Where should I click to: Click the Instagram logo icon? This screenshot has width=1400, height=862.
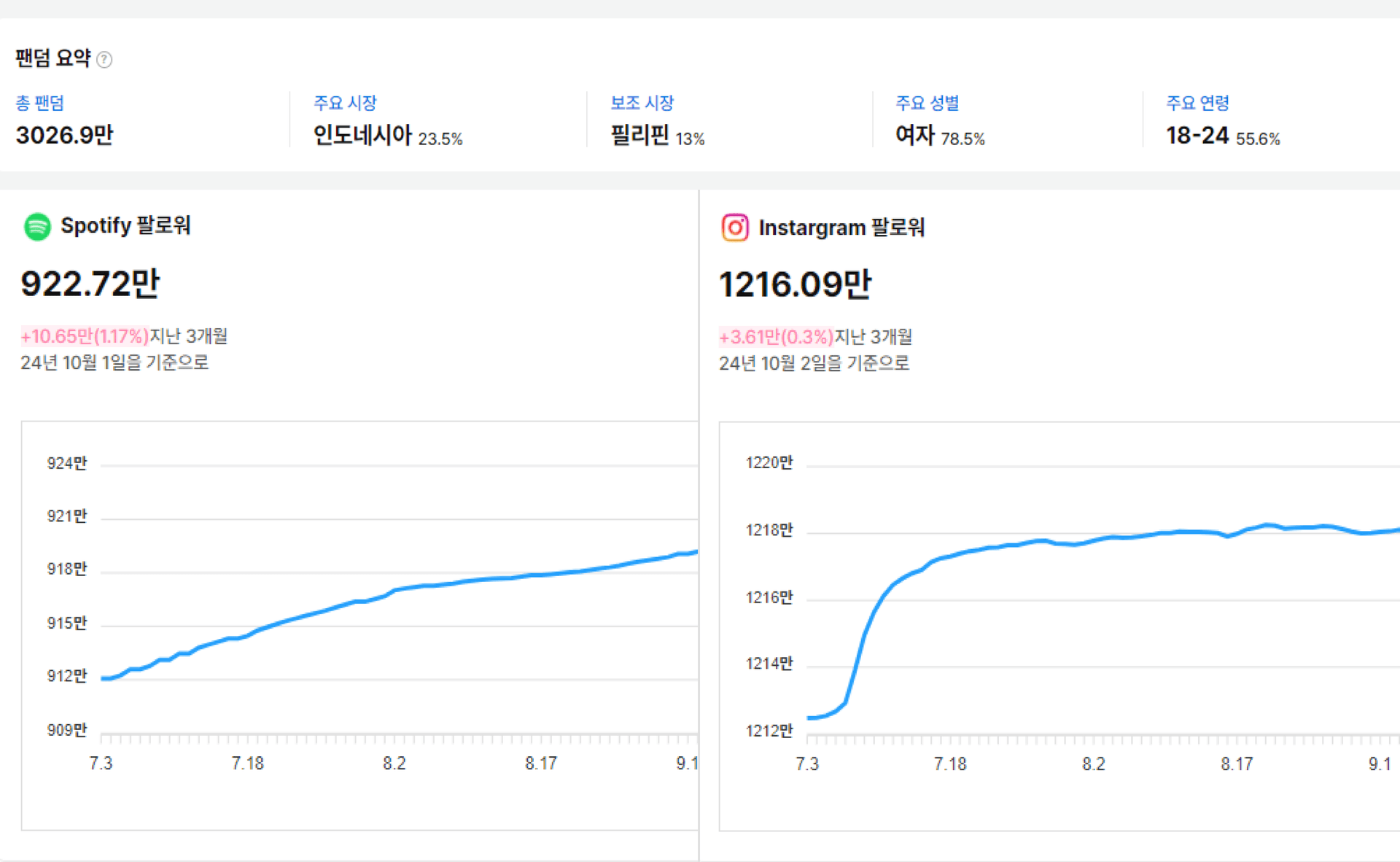coord(734,228)
